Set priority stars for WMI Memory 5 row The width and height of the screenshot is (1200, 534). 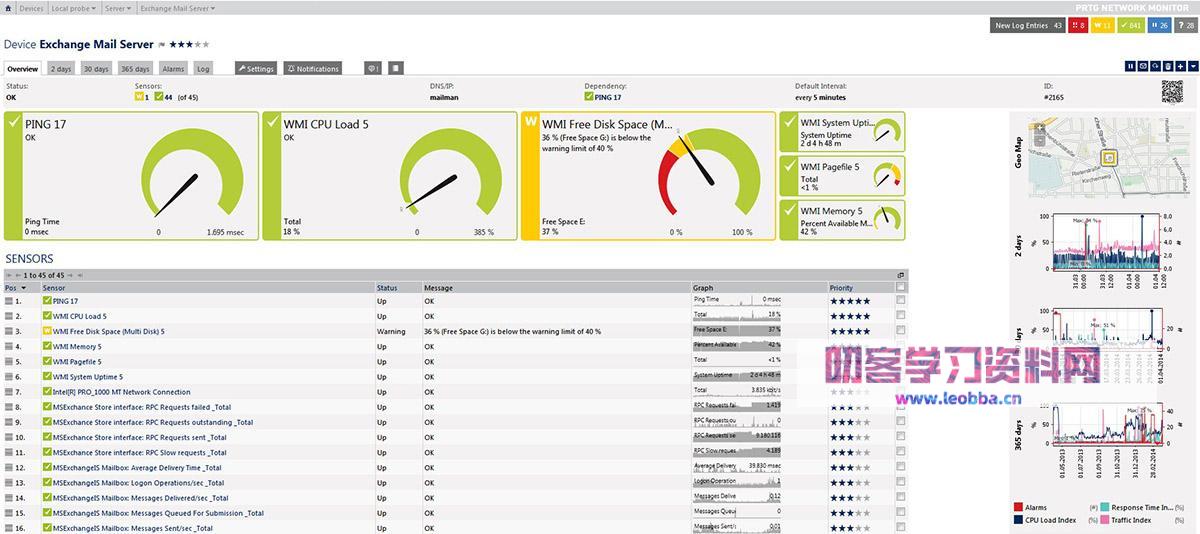tap(849, 346)
